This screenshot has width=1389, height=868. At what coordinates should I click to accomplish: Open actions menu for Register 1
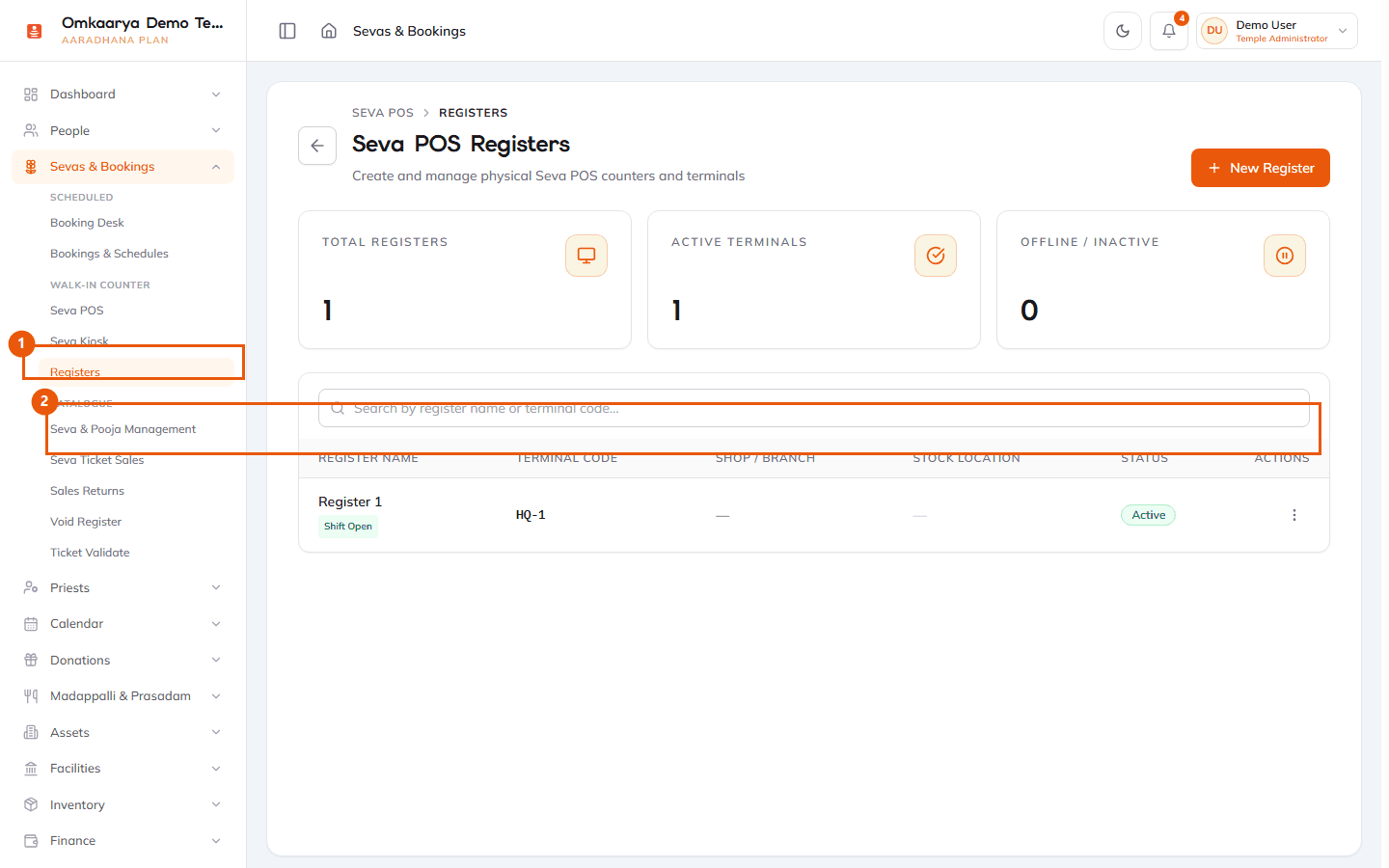1294,515
